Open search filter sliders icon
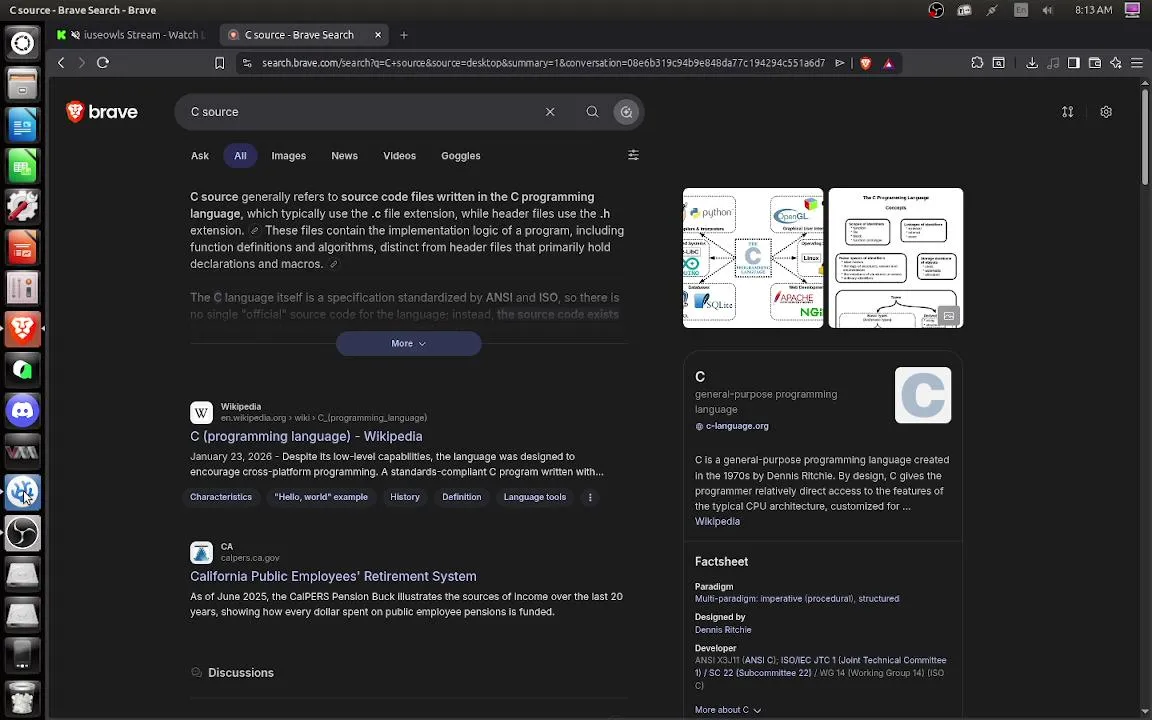Viewport: 1152px width, 720px height. [x=633, y=155]
